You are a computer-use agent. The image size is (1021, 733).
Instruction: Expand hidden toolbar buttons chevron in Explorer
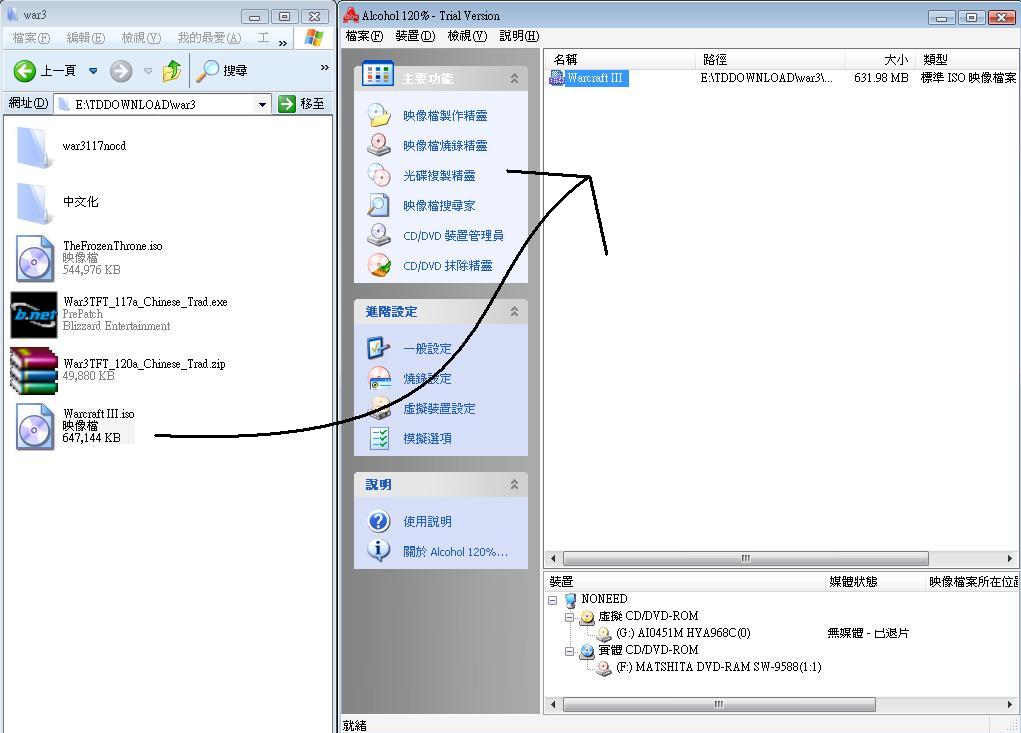[325, 67]
